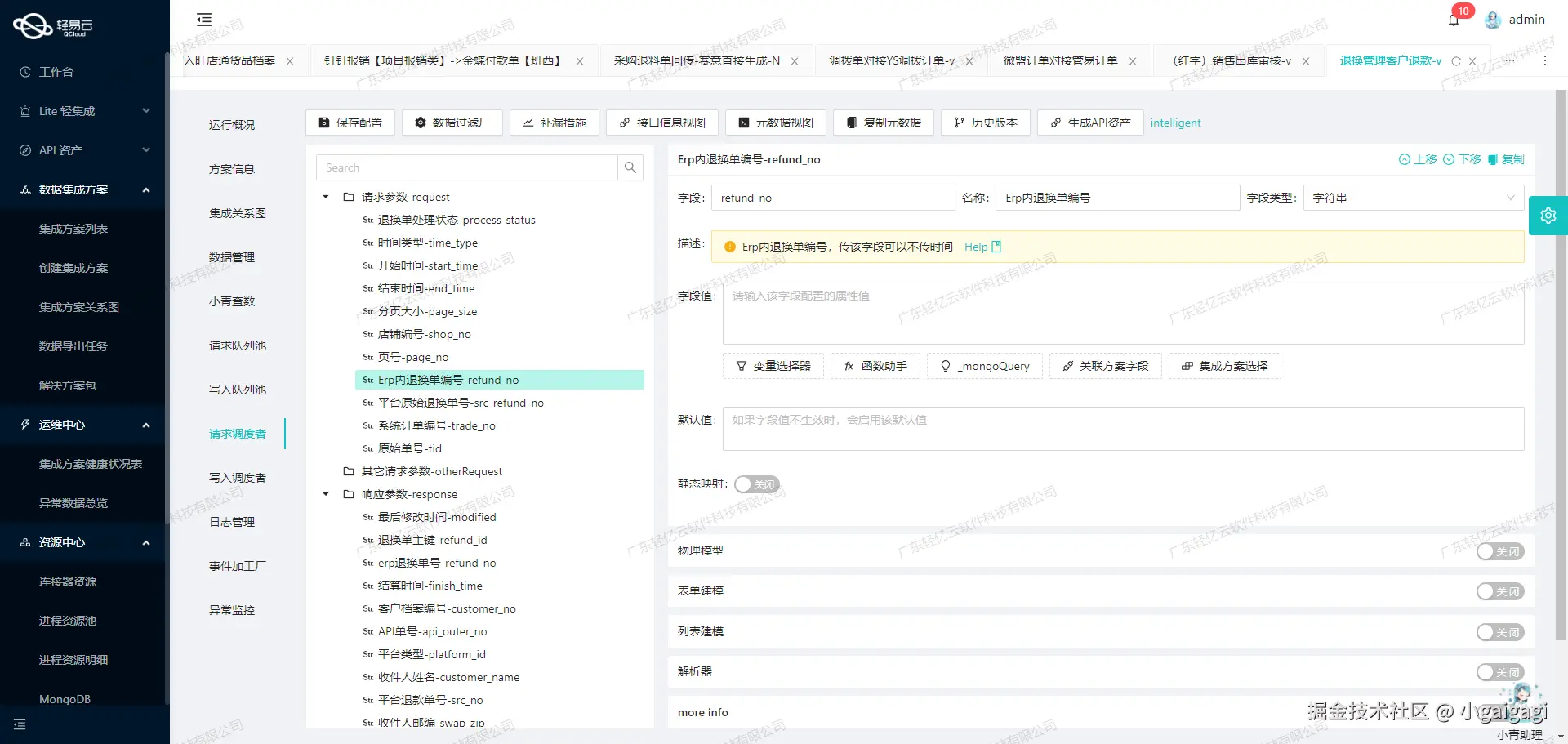
Task: Select 请求调度者 in the panel menu
Action: tap(237, 434)
